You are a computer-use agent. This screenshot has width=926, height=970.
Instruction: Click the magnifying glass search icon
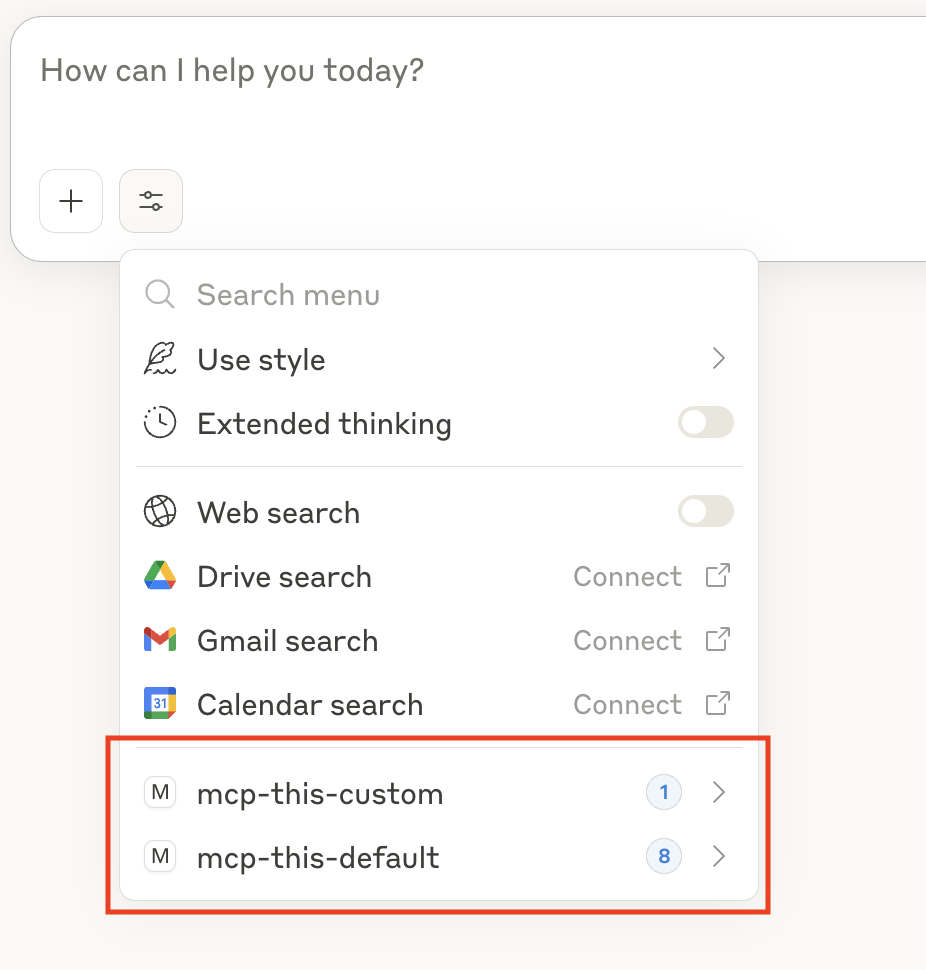click(x=160, y=294)
